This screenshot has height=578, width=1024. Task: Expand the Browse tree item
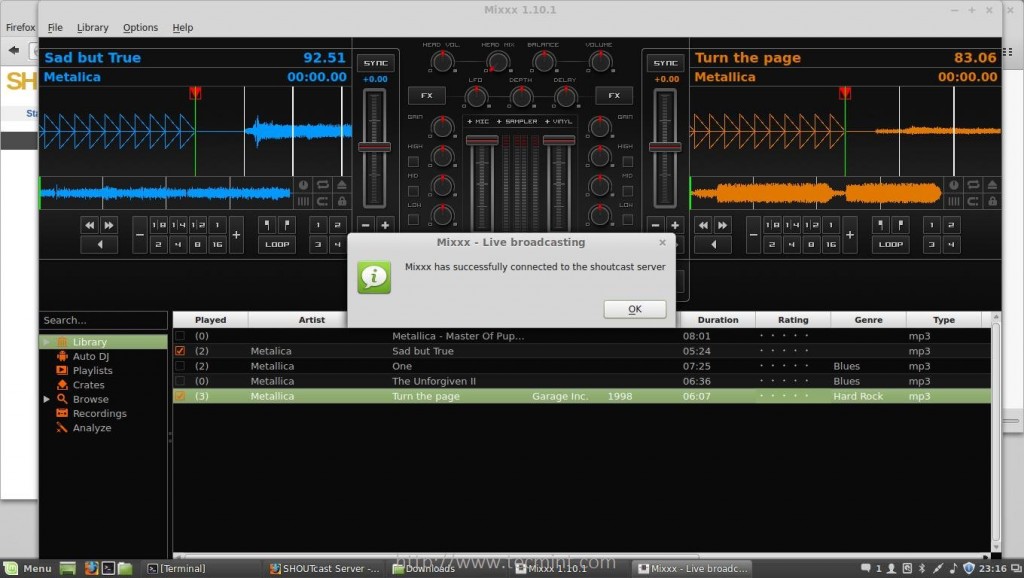coord(46,399)
